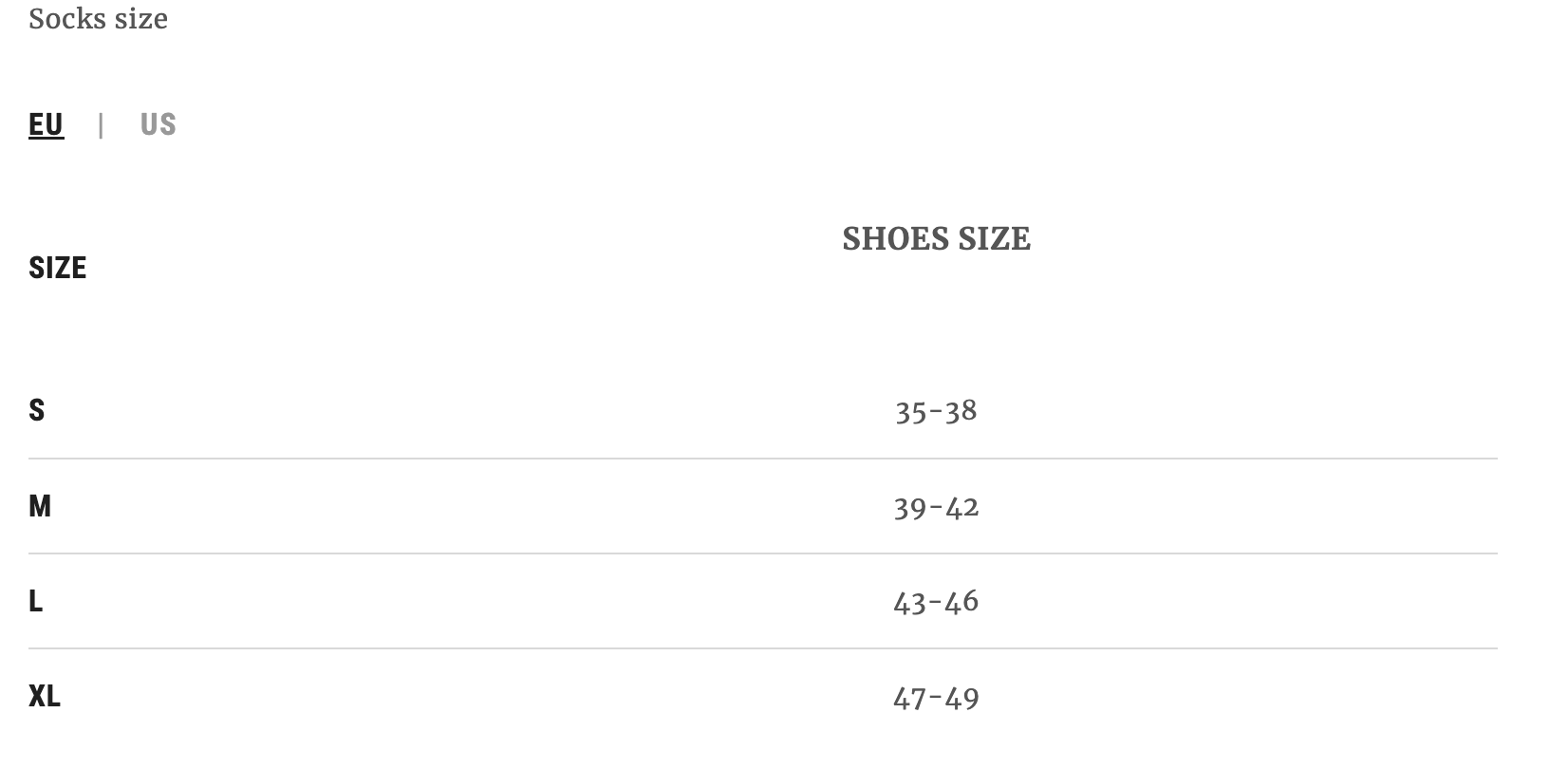Click the 47-49 shoe size value

[x=936, y=699]
